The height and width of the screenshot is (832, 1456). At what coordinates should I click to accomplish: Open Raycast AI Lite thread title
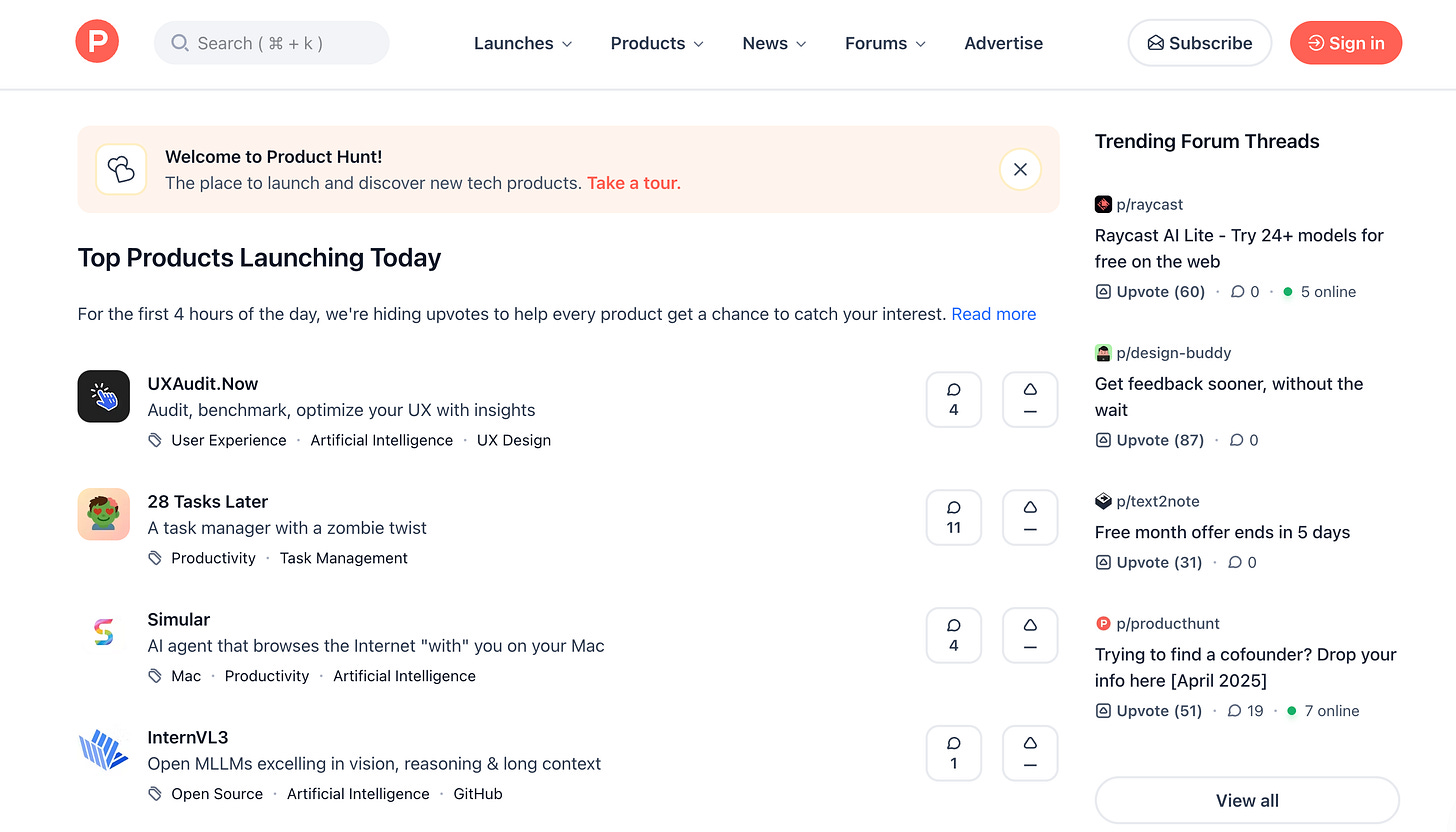[1239, 249]
